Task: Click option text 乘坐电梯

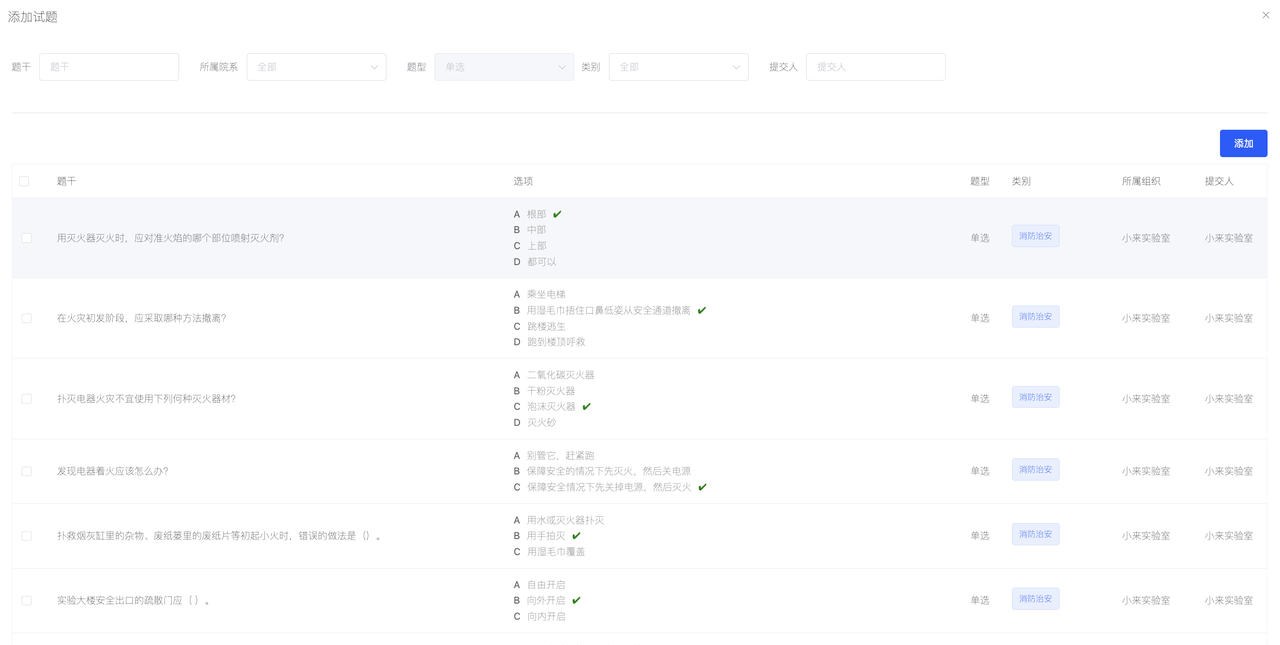Action: (x=546, y=294)
